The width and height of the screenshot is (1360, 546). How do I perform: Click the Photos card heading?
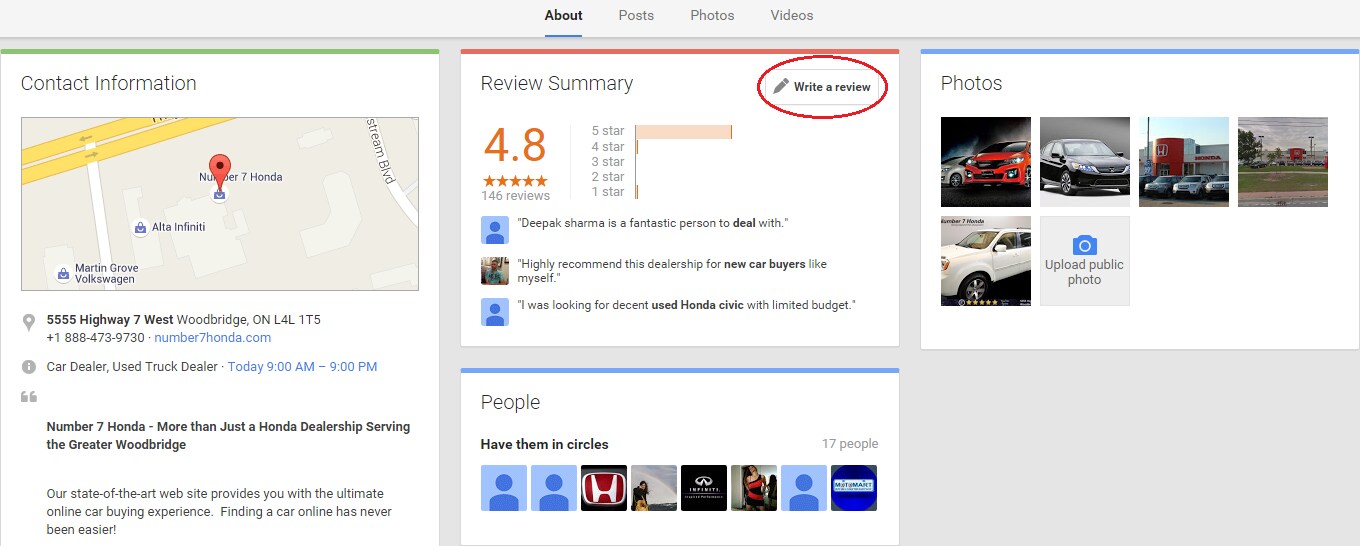click(x=971, y=84)
